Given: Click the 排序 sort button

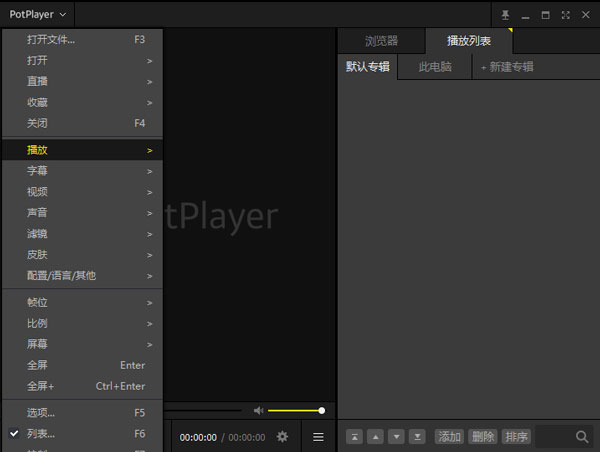Looking at the screenshot, I should point(516,437).
